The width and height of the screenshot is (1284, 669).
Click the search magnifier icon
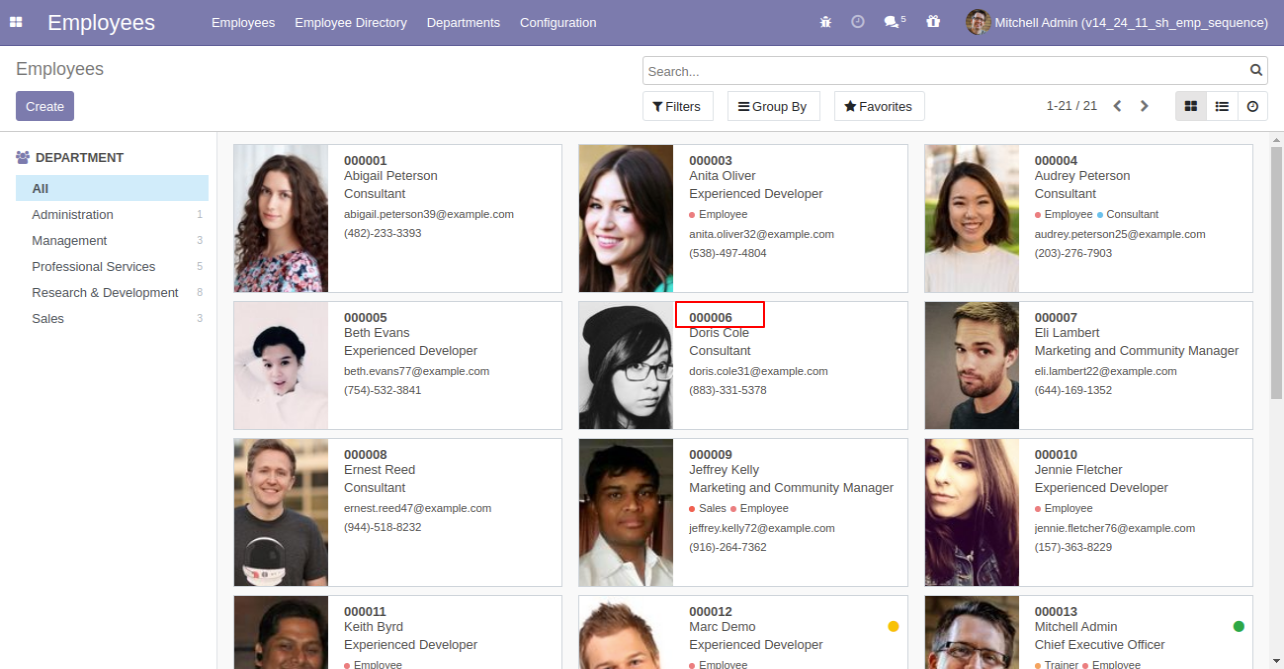point(1256,70)
